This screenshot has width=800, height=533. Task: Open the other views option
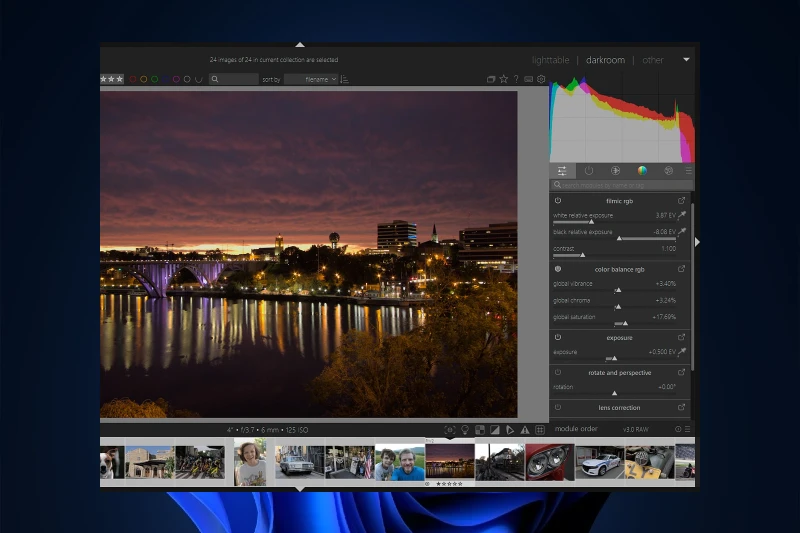click(653, 60)
